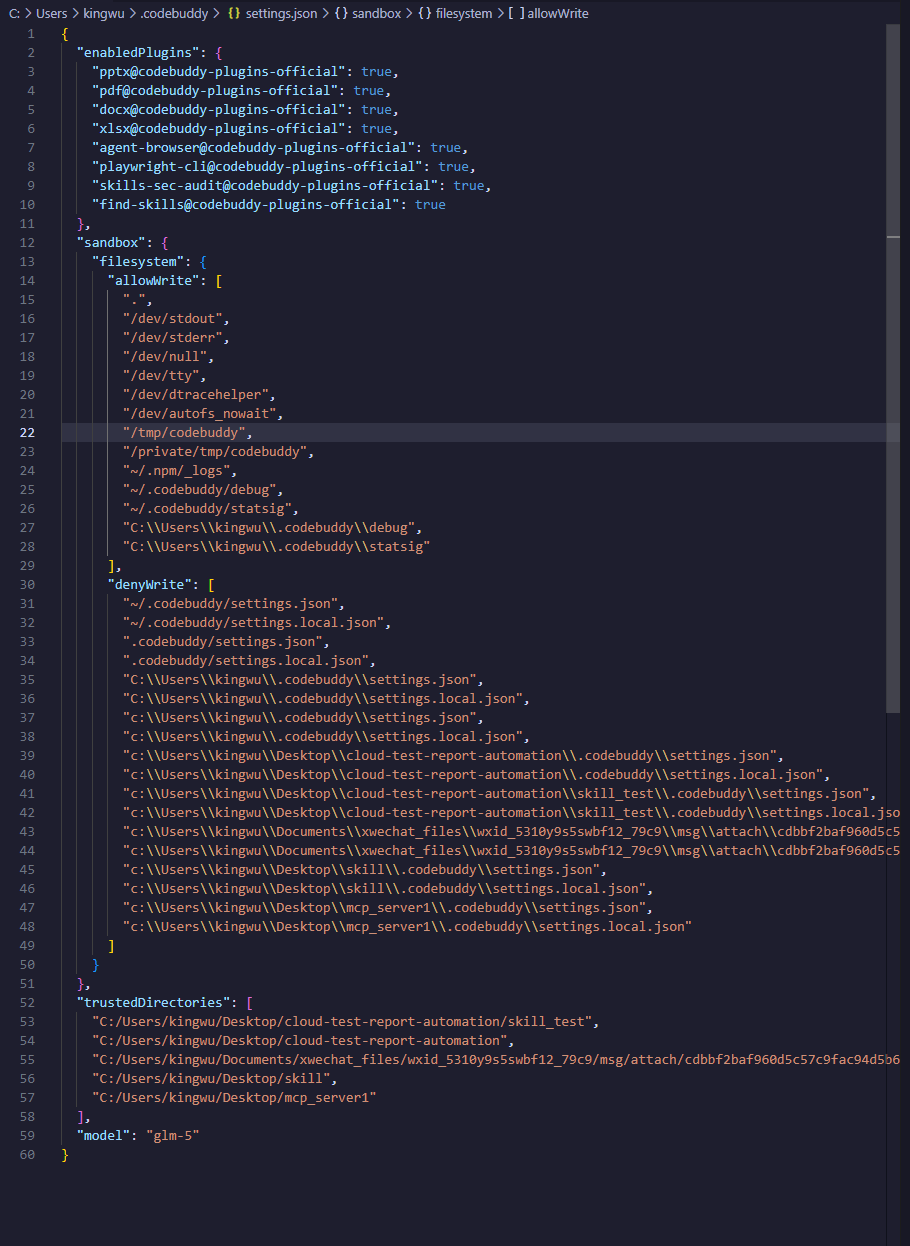910x1246 pixels.
Task: Click the bracket array icon before allowWrite breadcrumb
Action: tap(515, 14)
